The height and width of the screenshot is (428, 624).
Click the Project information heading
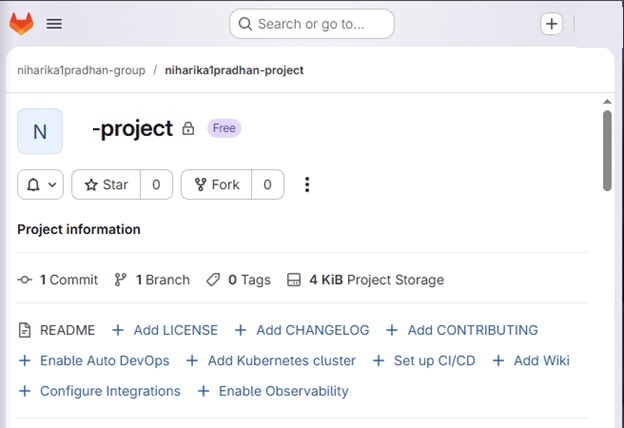point(79,229)
